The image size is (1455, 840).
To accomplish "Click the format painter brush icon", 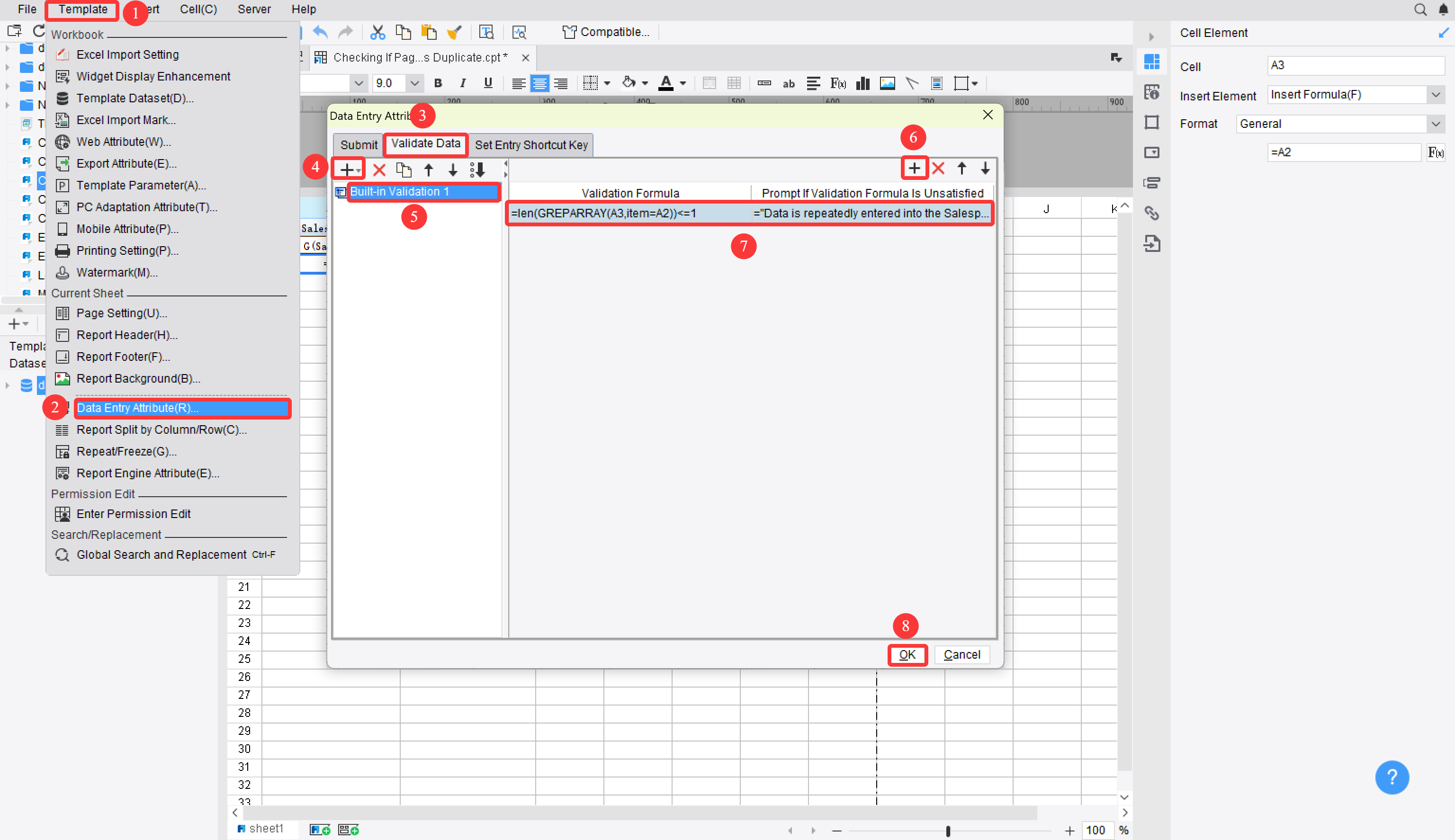I will [x=455, y=32].
